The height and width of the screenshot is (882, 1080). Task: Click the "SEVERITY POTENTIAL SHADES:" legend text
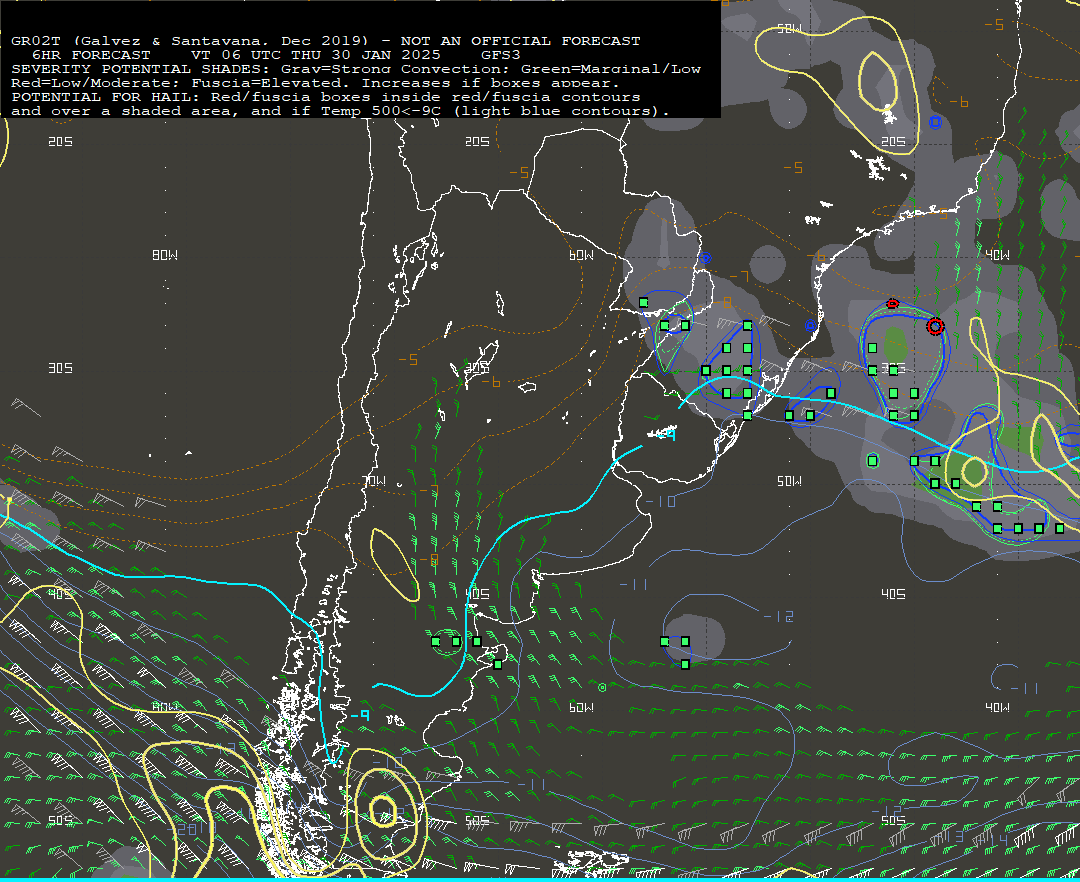[141, 69]
